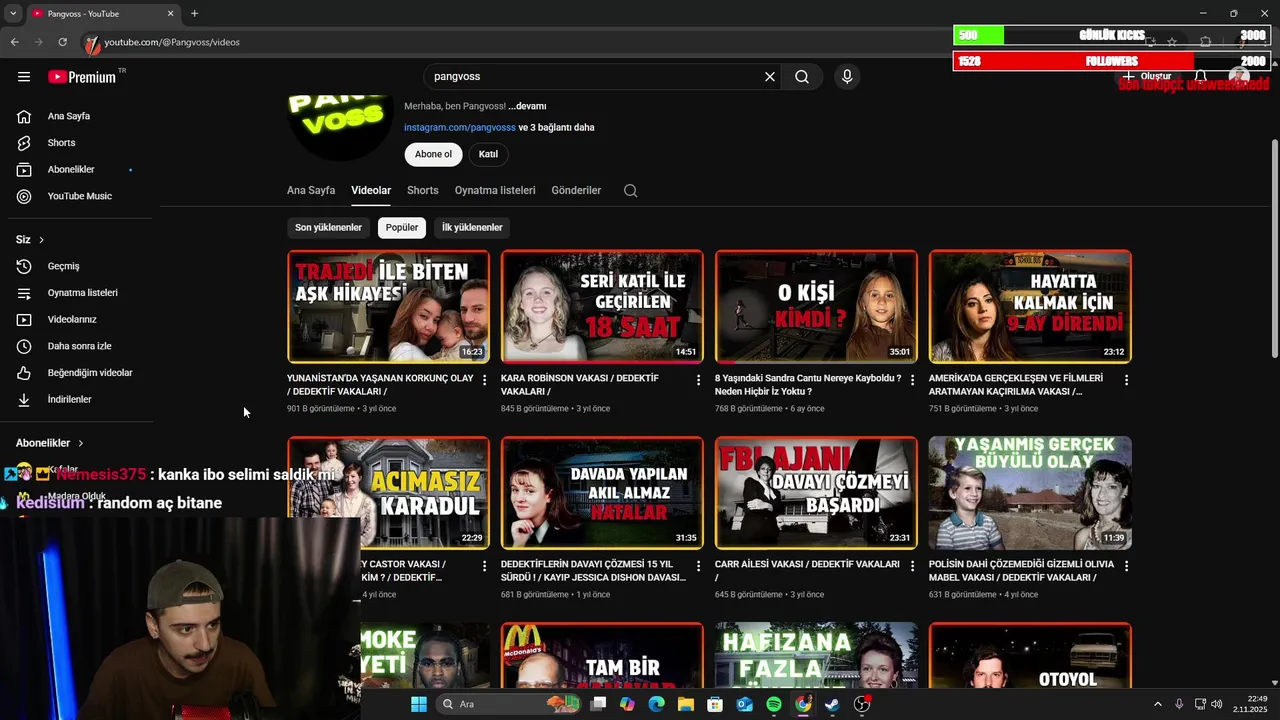Click the Abone ol subscribe button
Image resolution: width=1280 pixels, height=720 pixels.
pyautogui.click(x=433, y=154)
